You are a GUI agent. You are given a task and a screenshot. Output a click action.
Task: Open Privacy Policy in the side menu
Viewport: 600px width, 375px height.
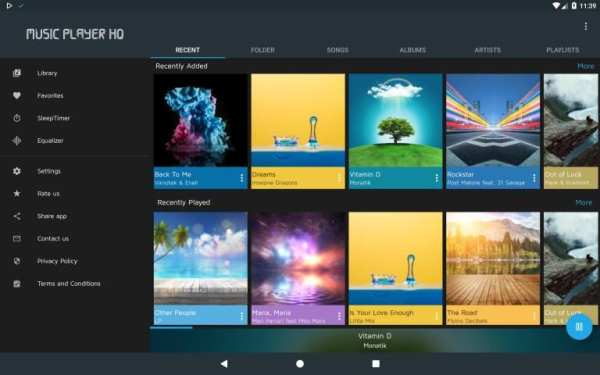click(57, 261)
